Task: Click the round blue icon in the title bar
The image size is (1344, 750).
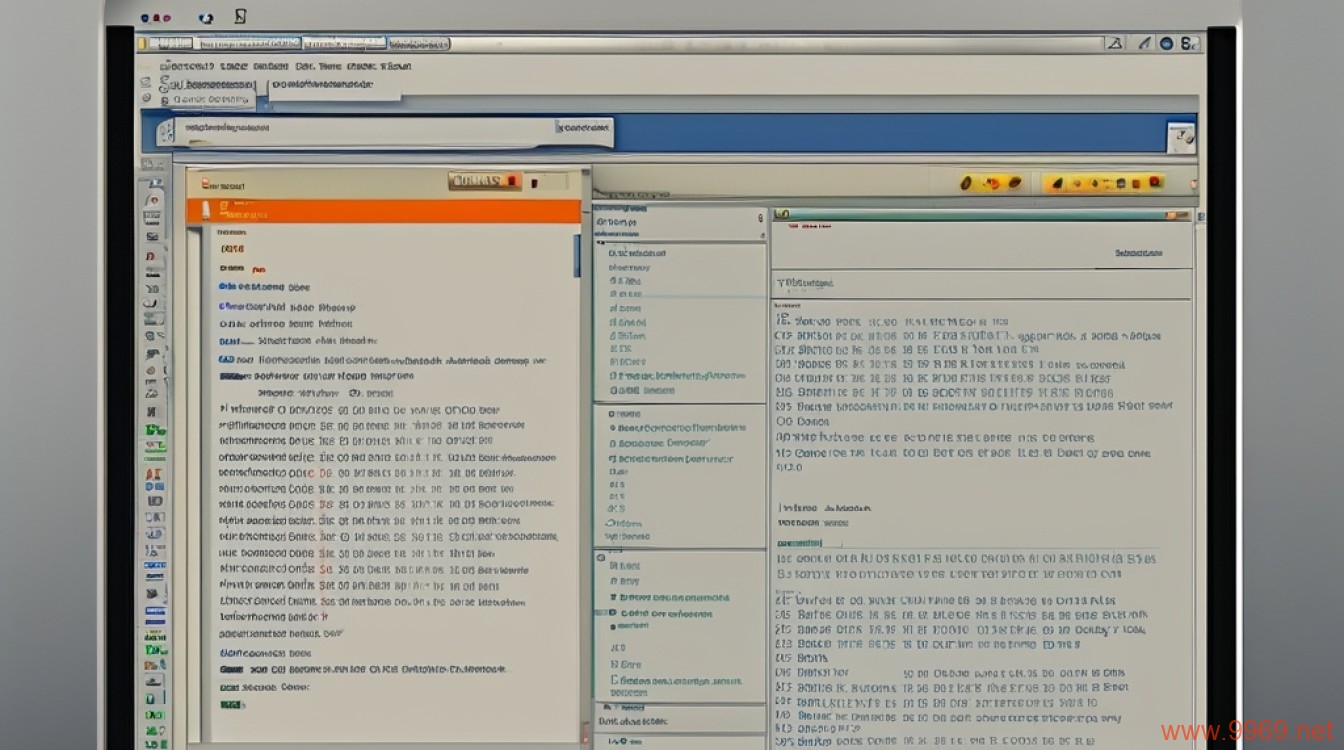Action: (1166, 43)
